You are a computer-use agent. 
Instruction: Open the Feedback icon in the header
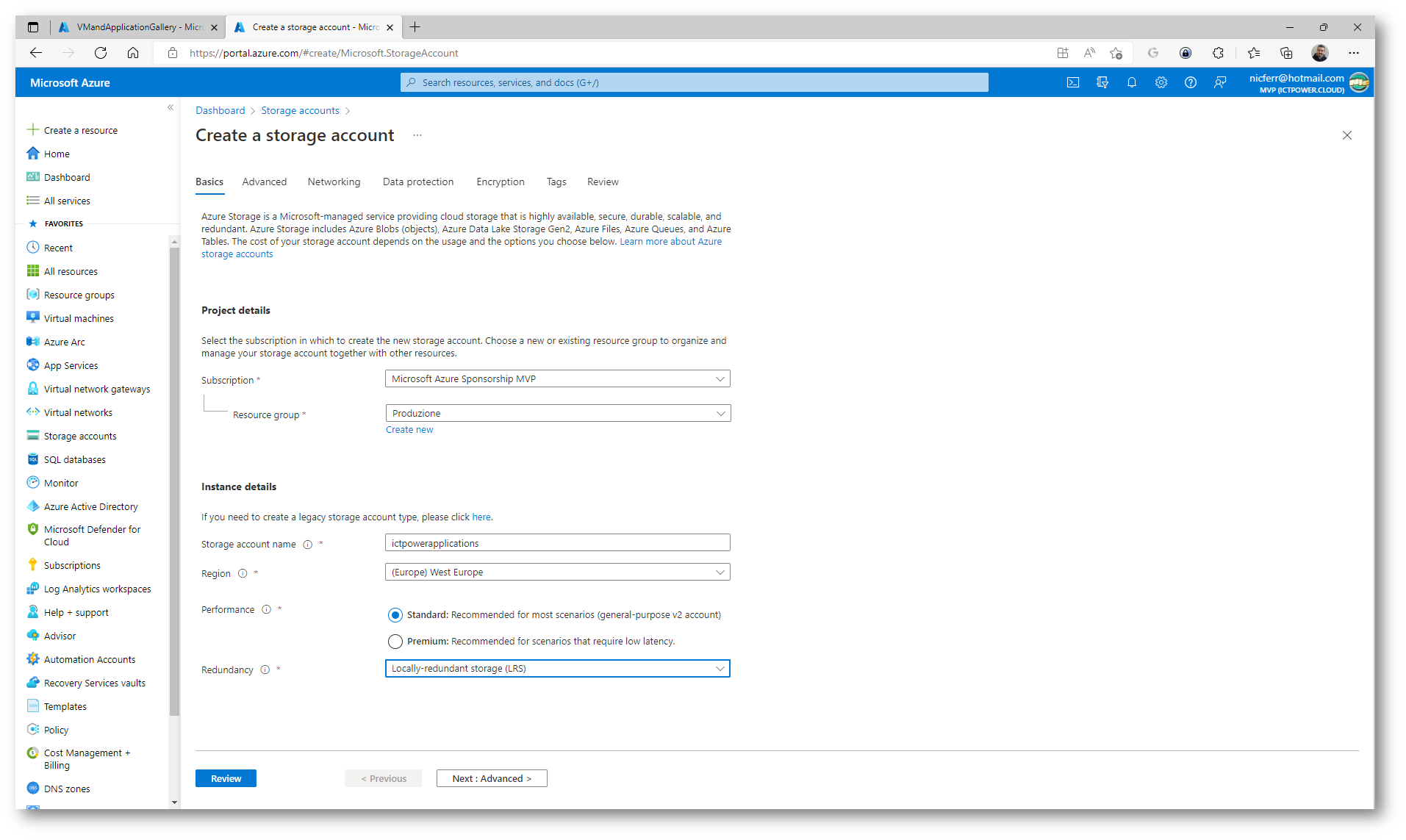(1220, 82)
